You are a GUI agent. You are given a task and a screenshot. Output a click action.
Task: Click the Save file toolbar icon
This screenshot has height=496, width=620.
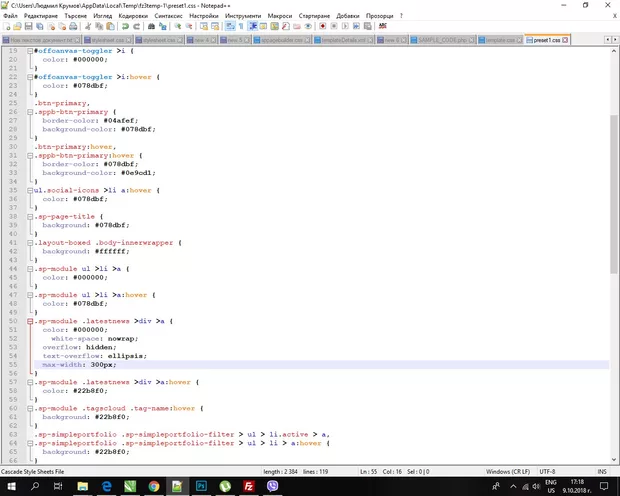pos(30,28)
